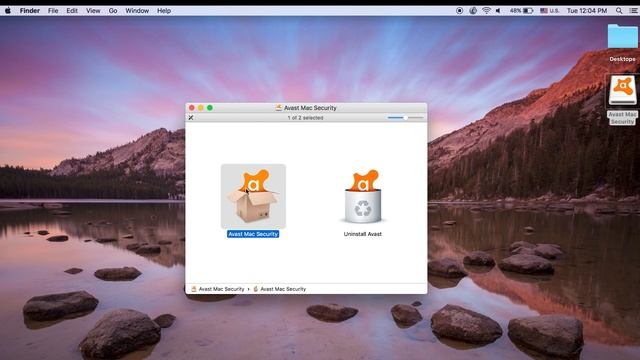Open the File menu
Image resolution: width=640 pixels, height=360 pixels.
[x=53, y=11]
